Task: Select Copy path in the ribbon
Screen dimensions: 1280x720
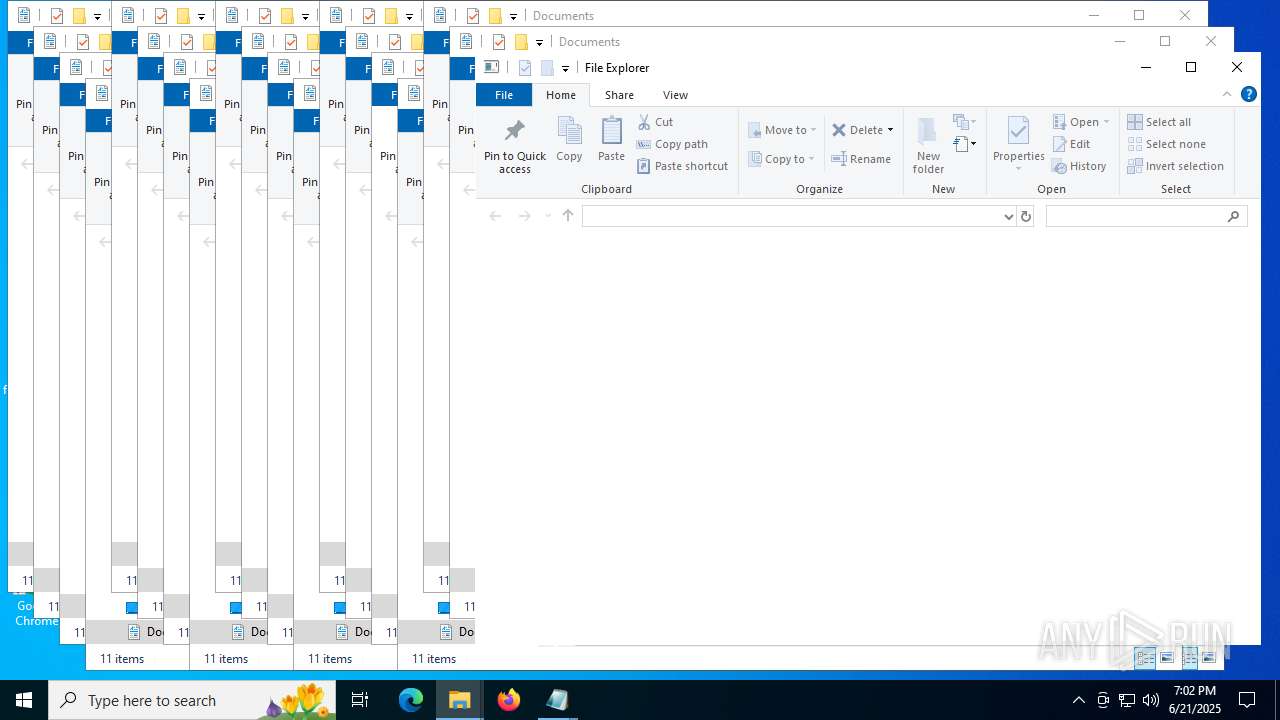Action: point(672,144)
